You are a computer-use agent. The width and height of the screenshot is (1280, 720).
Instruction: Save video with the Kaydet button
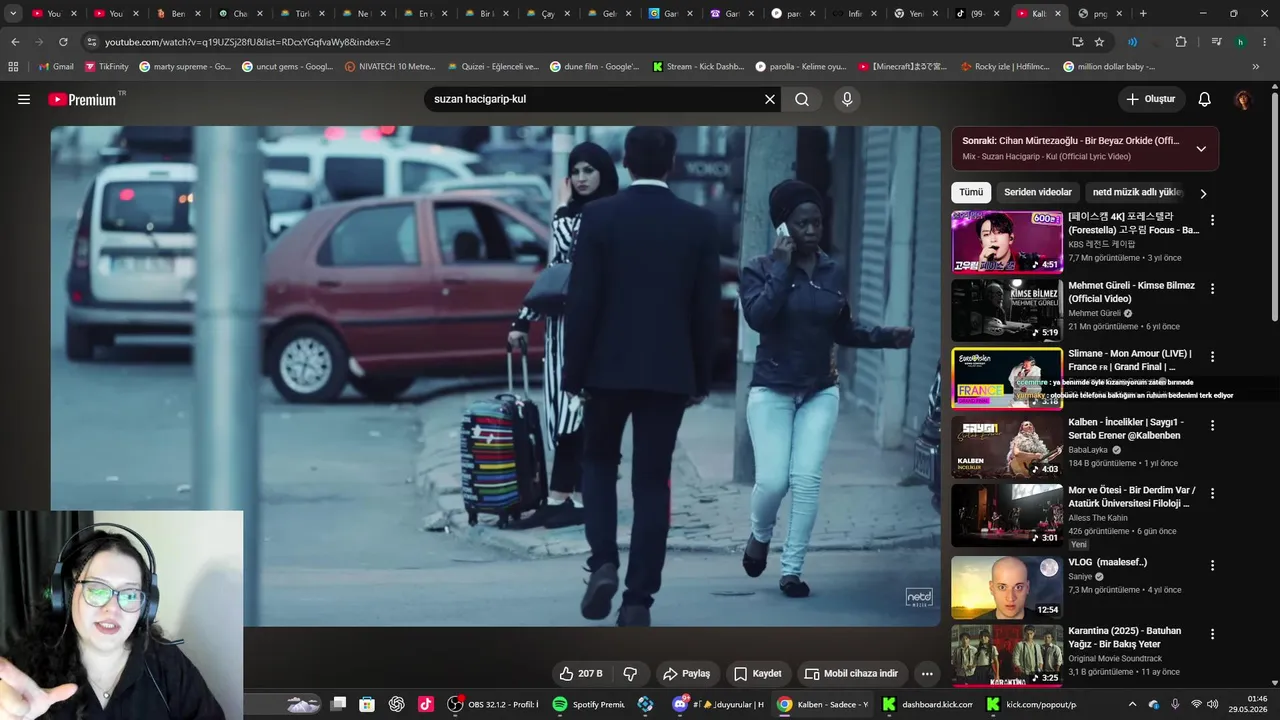click(757, 674)
